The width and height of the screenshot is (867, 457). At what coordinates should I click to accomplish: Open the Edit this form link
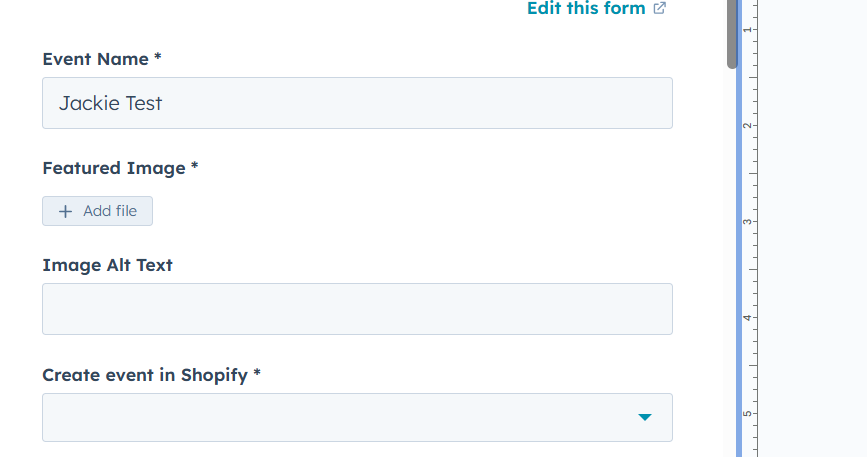point(586,9)
